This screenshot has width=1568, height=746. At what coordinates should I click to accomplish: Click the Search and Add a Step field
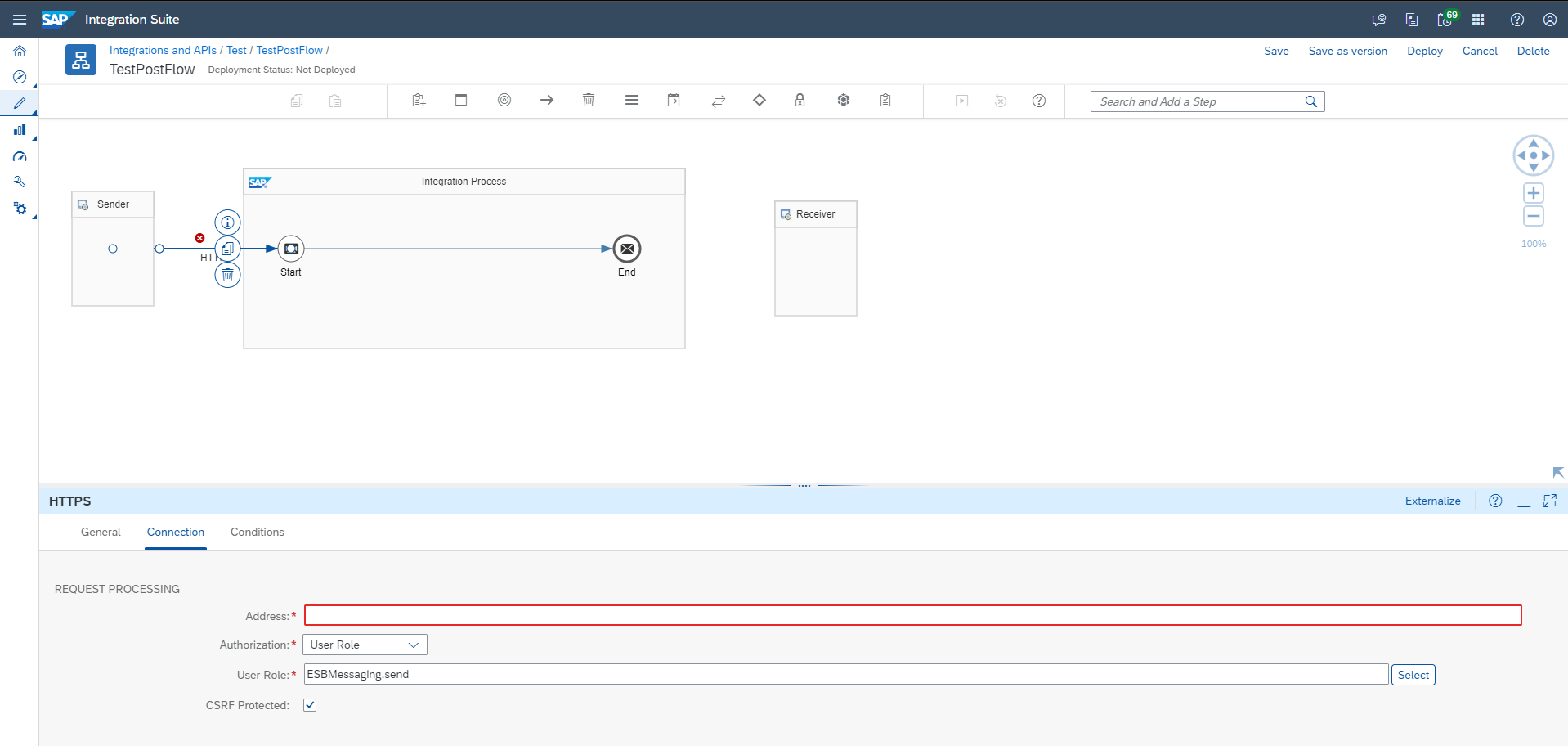pyautogui.click(x=1198, y=101)
